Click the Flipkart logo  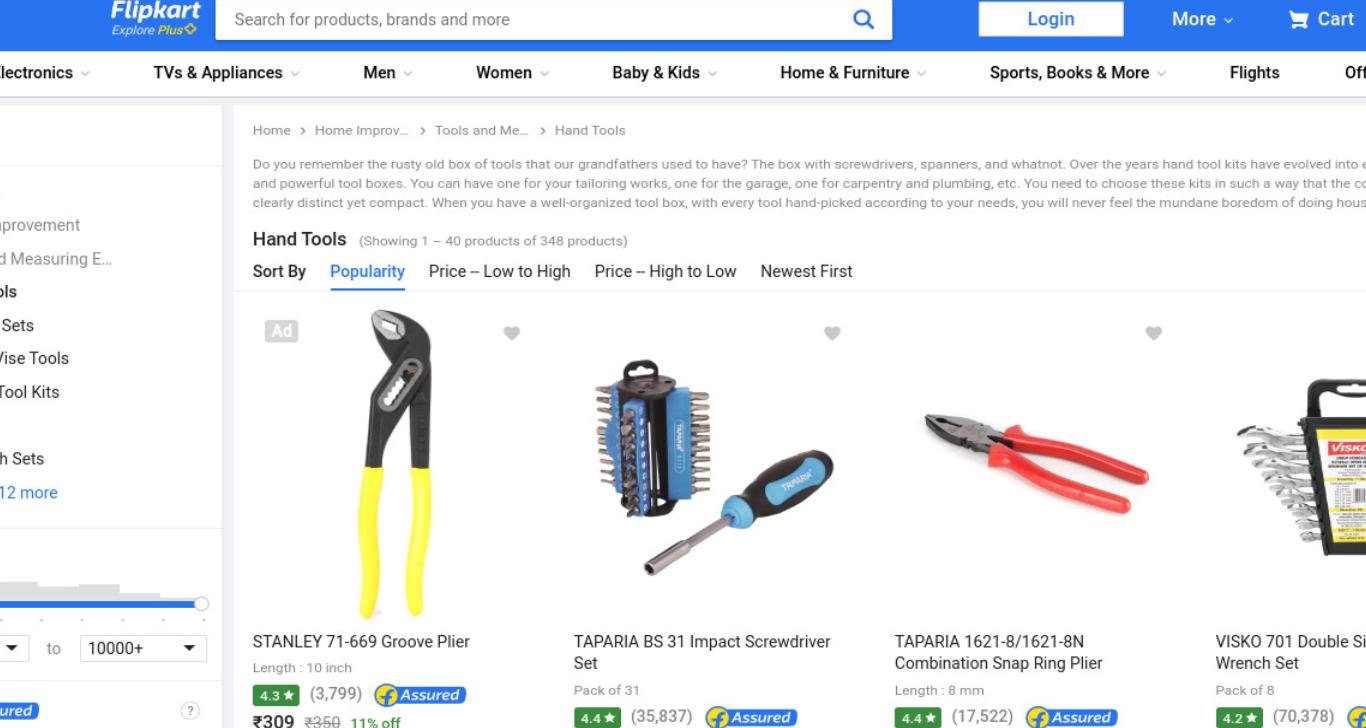click(x=155, y=18)
